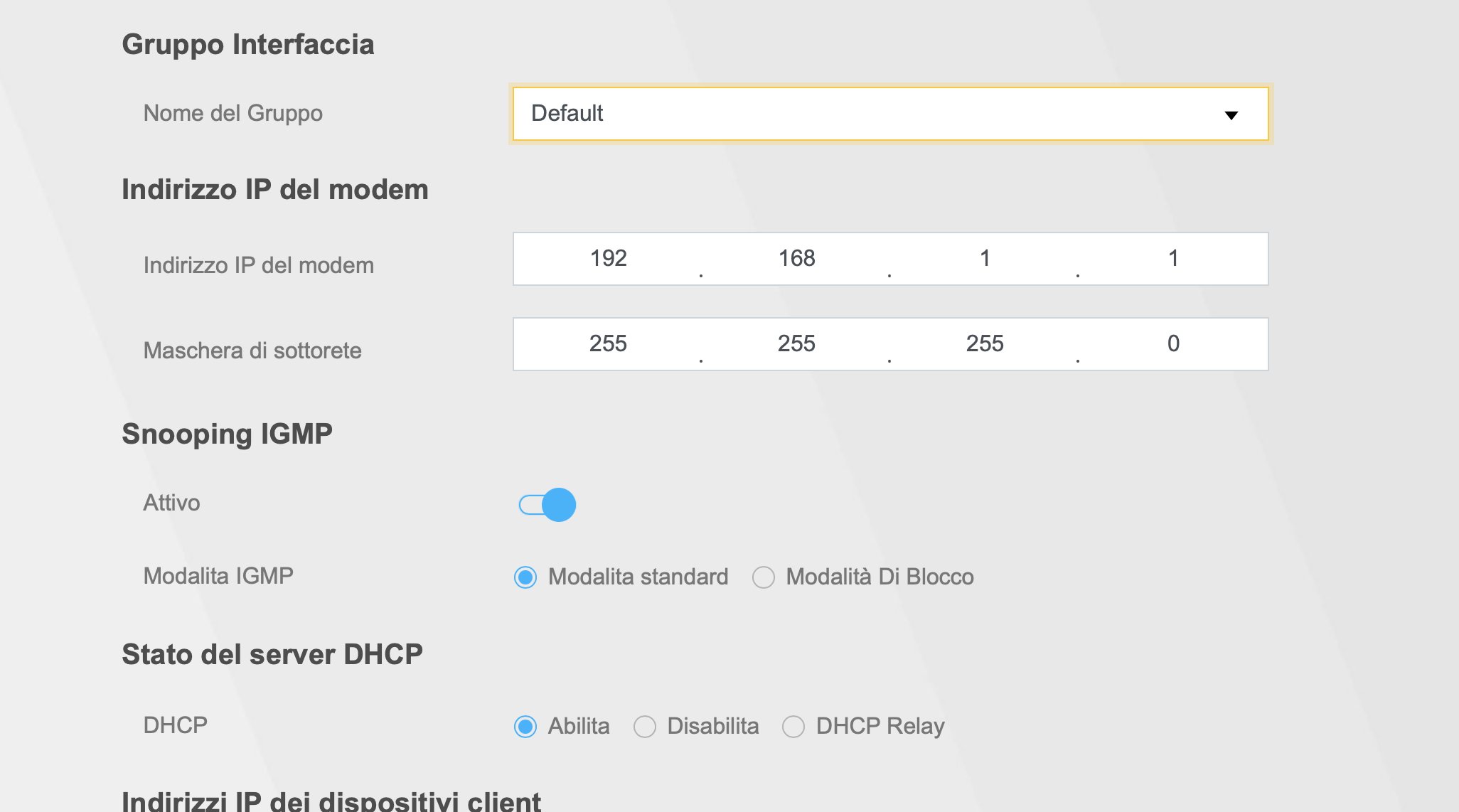The width and height of the screenshot is (1459, 812).
Task: Disable the Snooping IGMP Attivo switch
Action: [547, 505]
